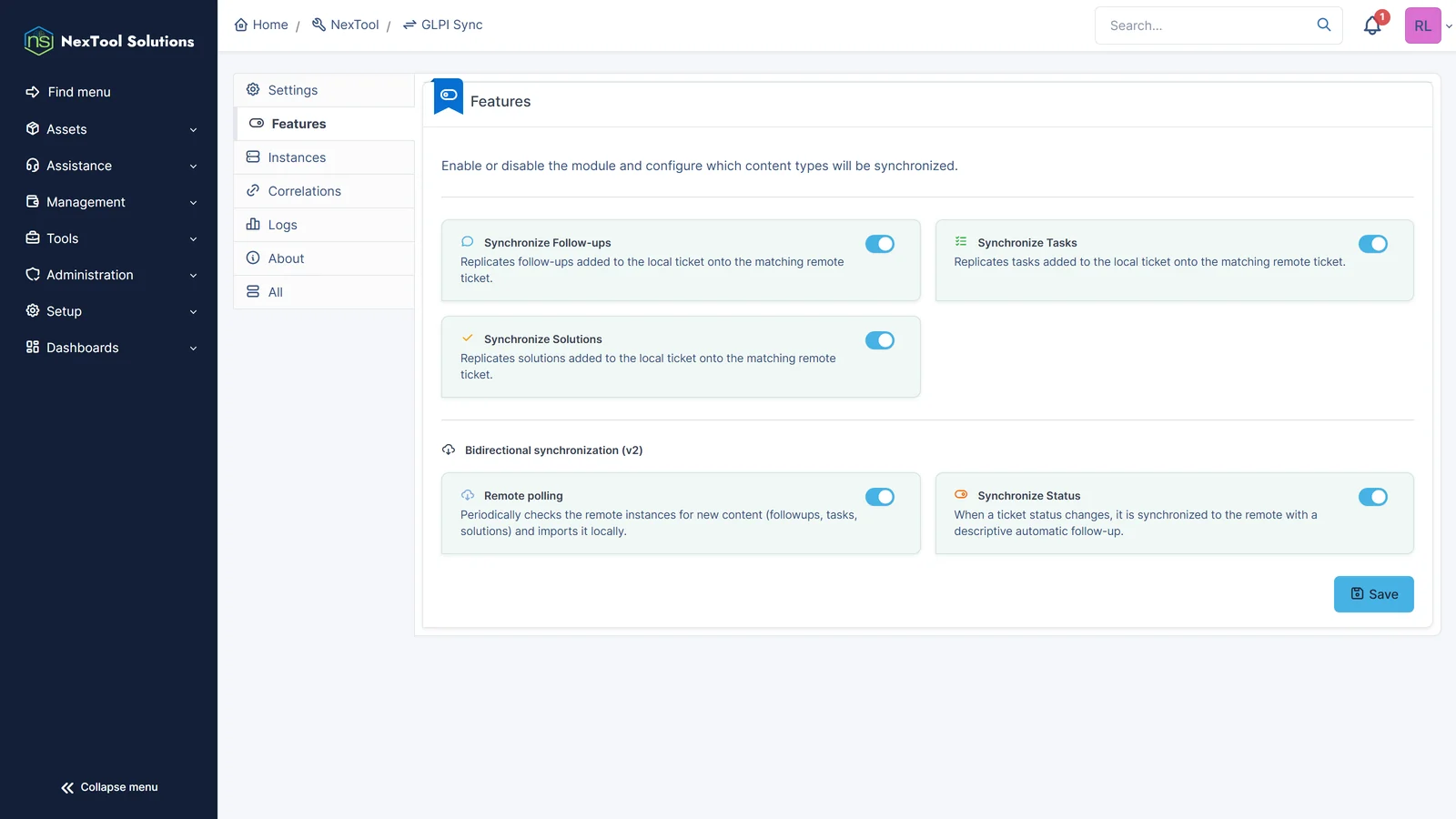Expand the Setup menu chevron
The height and width of the screenshot is (819, 1456).
click(x=193, y=312)
